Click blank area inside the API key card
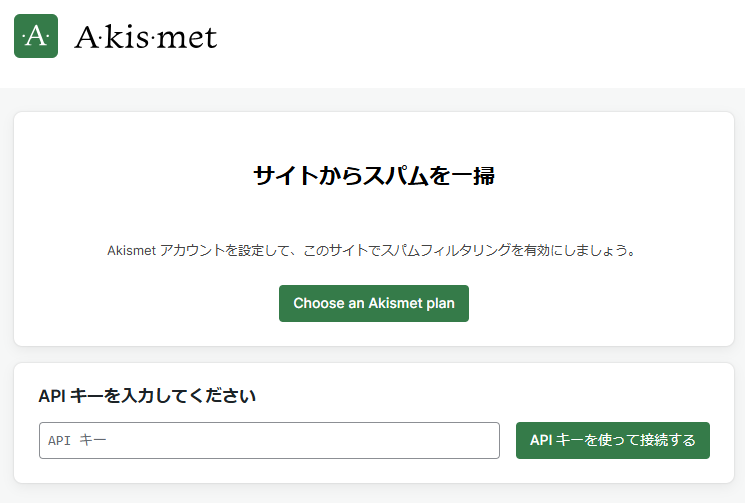745x503 pixels. click(x=475, y=394)
